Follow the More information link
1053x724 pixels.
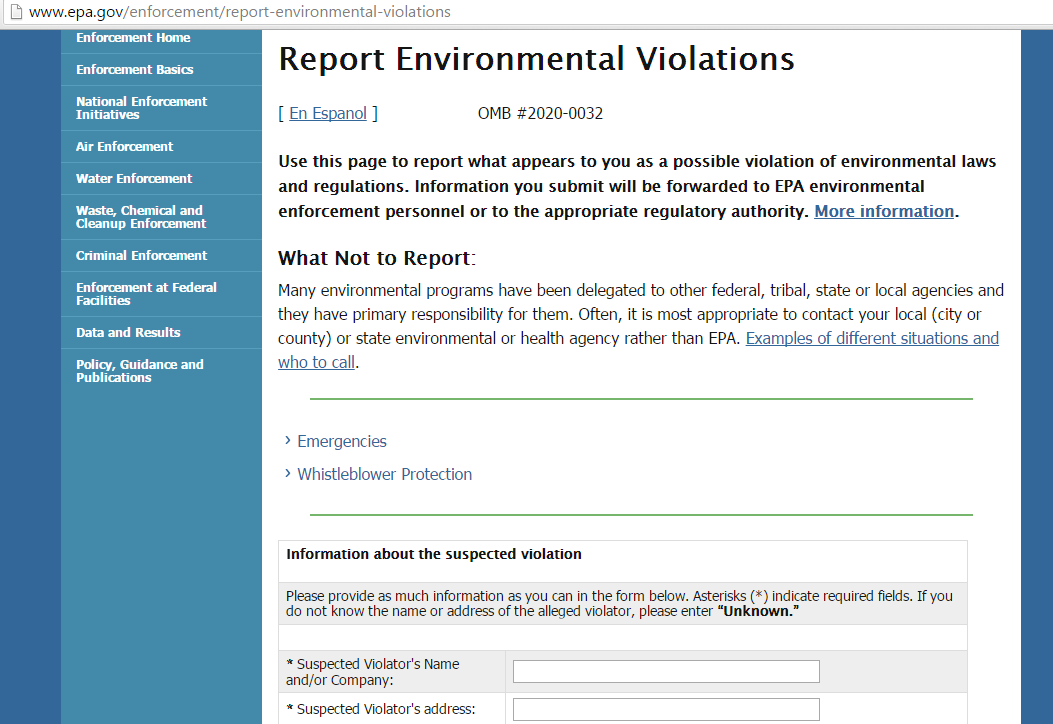point(884,211)
